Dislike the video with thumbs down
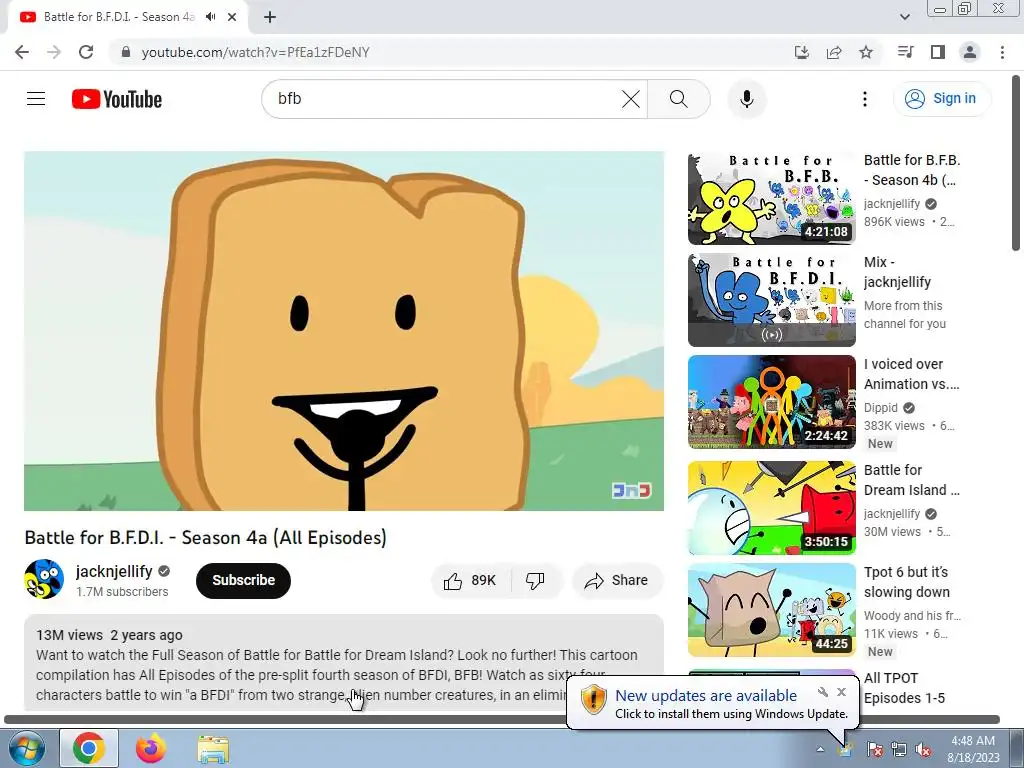Viewport: 1024px width, 768px height. coord(536,580)
